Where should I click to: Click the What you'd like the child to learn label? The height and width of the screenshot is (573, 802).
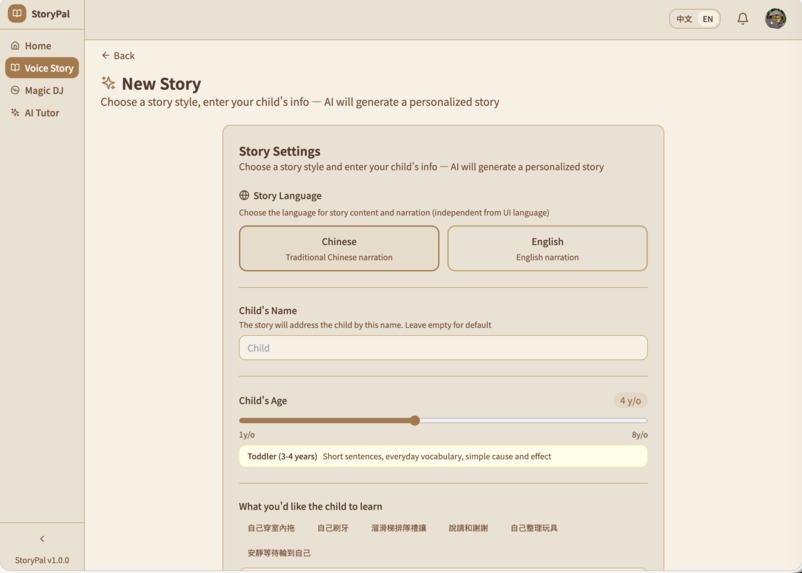pos(310,506)
